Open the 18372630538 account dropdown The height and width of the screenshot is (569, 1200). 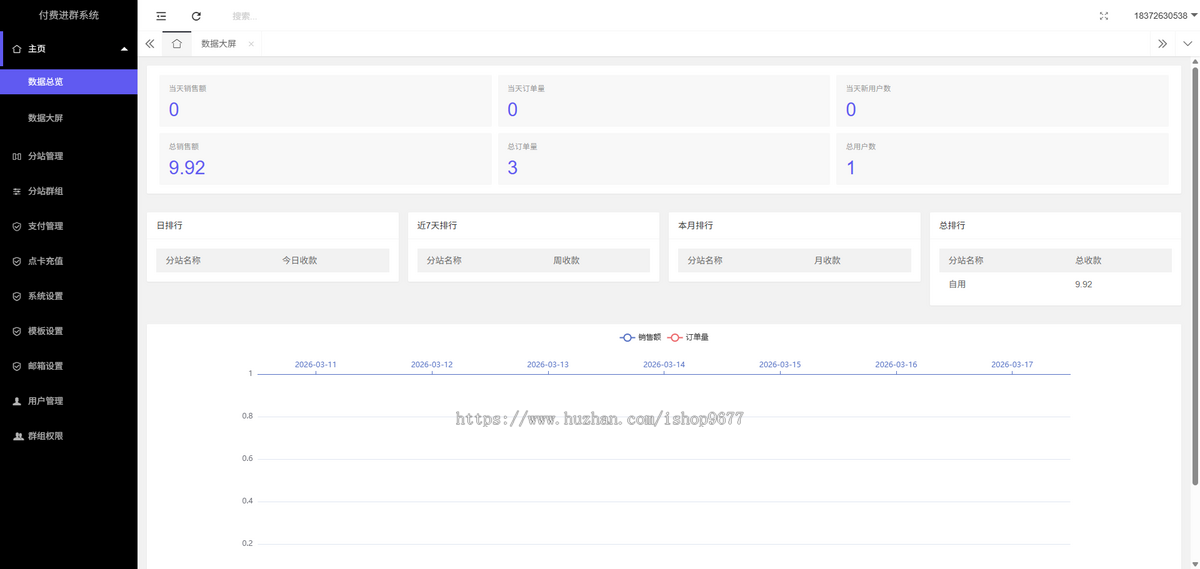1165,16
